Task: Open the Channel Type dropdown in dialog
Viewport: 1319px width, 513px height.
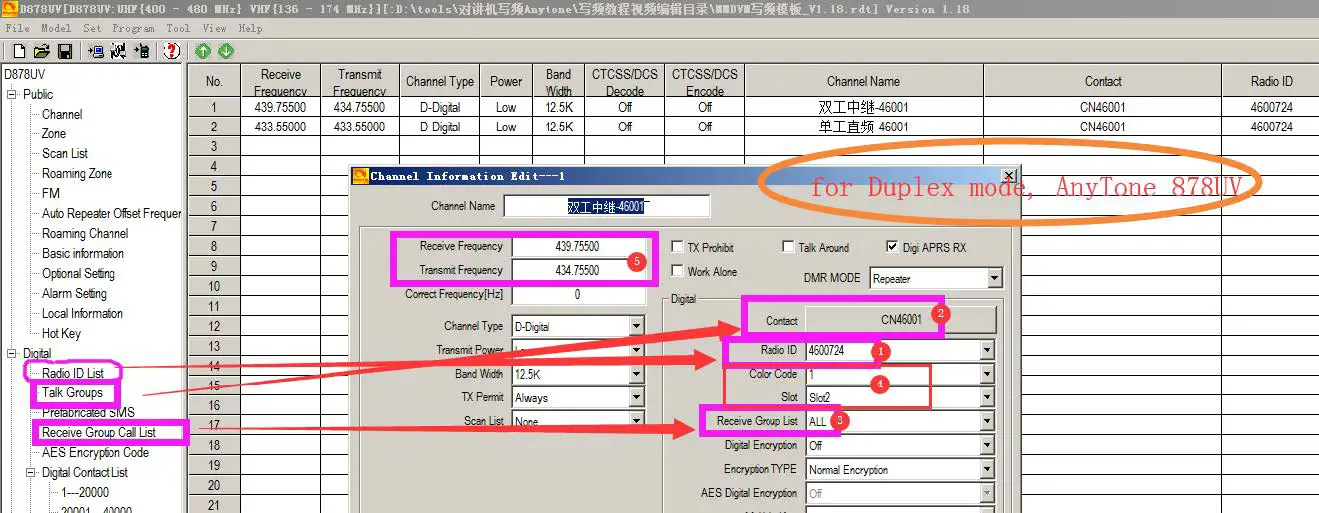Action: coord(637,326)
